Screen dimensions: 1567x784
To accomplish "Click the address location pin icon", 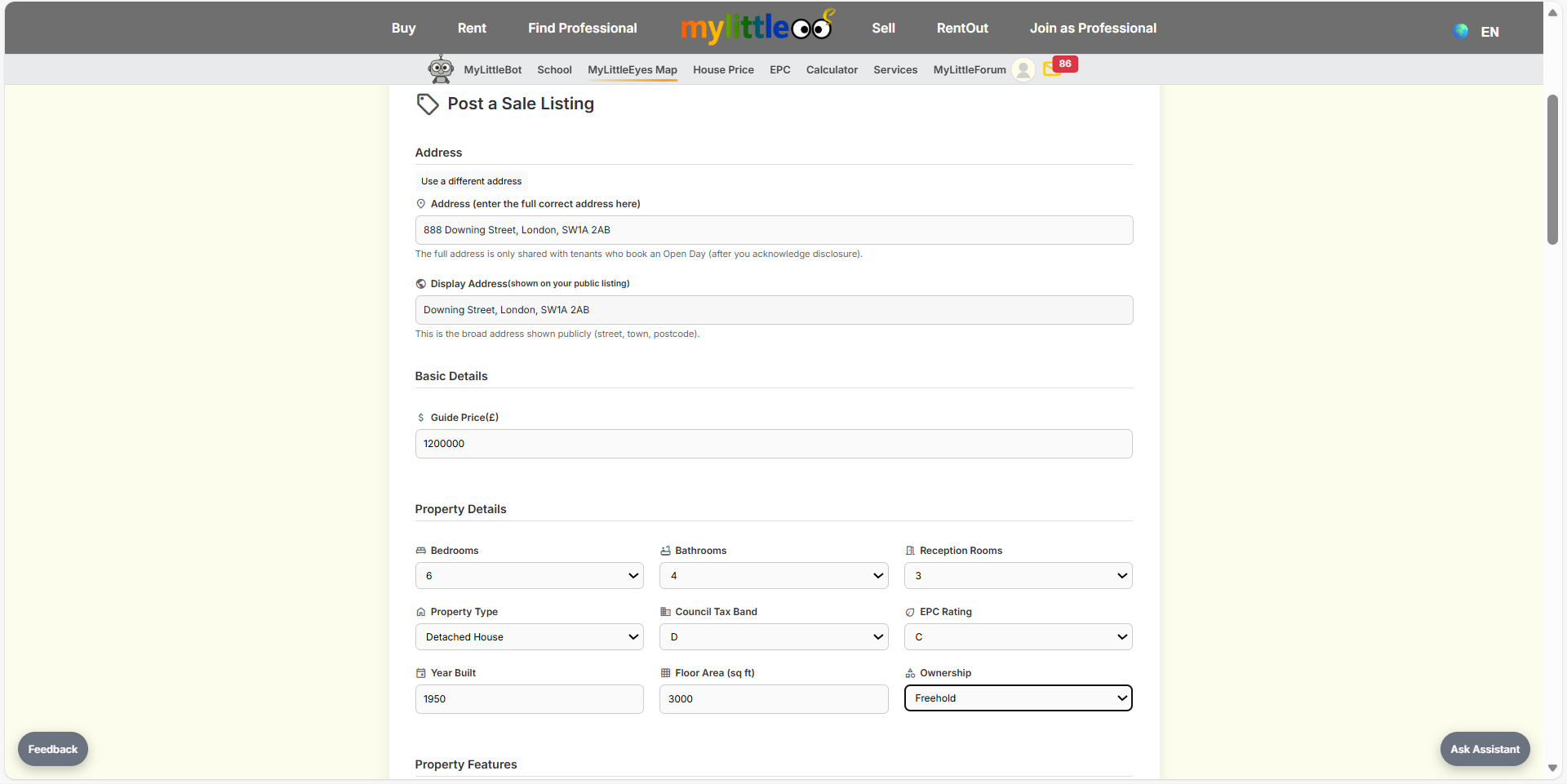I will (421, 204).
